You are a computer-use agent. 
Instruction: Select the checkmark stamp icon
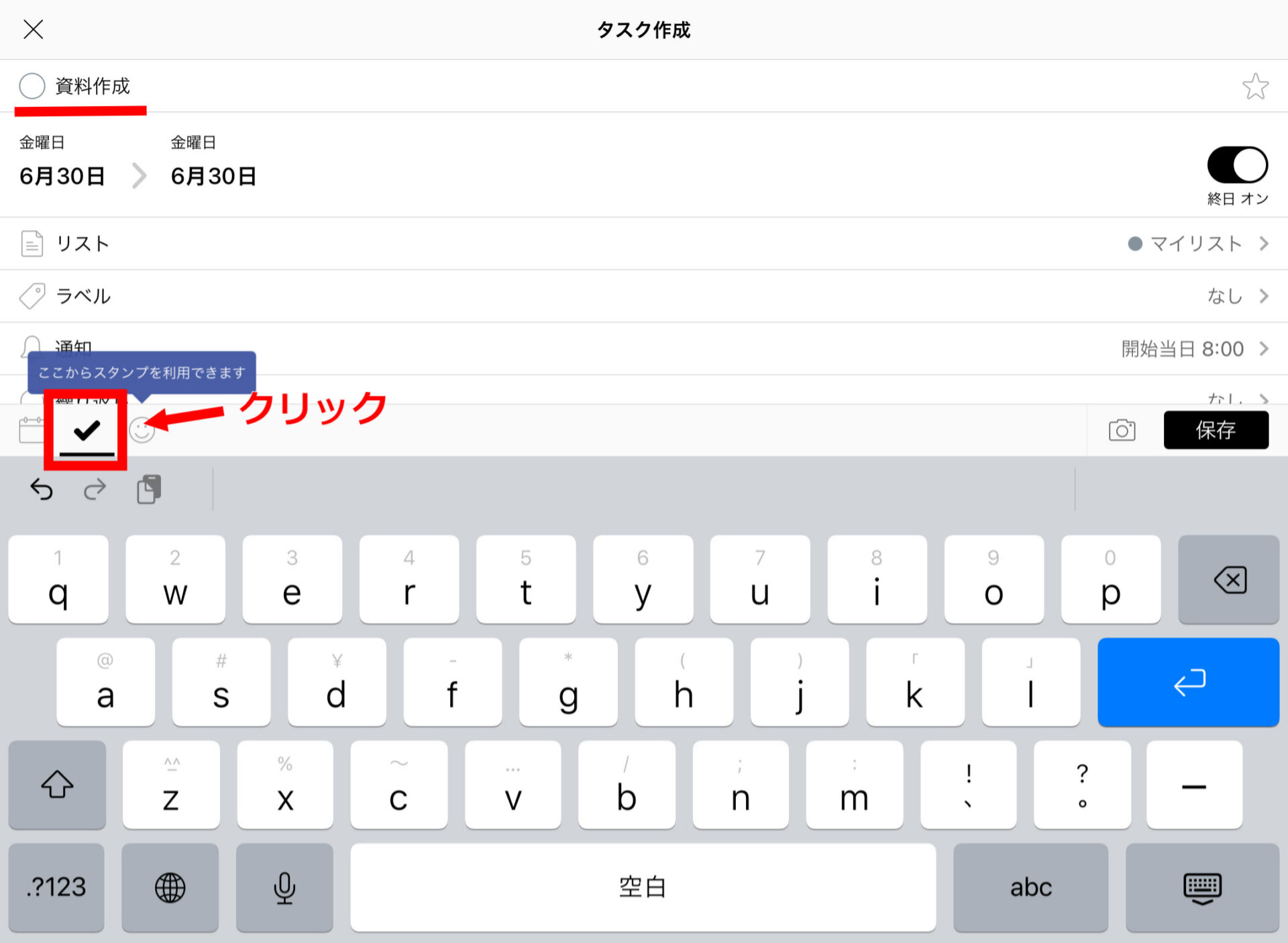[x=85, y=430]
